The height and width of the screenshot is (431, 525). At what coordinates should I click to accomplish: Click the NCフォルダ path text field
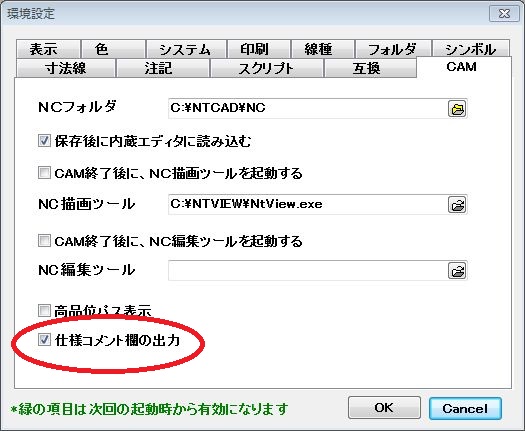point(307,108)
